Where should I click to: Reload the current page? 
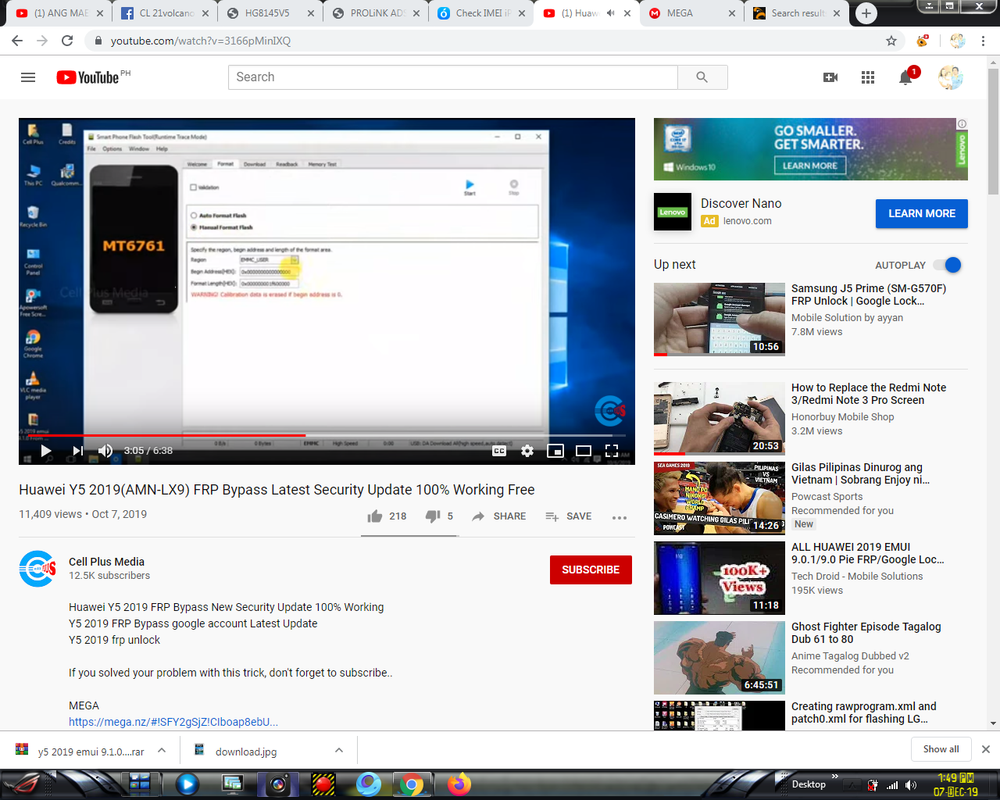(67, 41)
